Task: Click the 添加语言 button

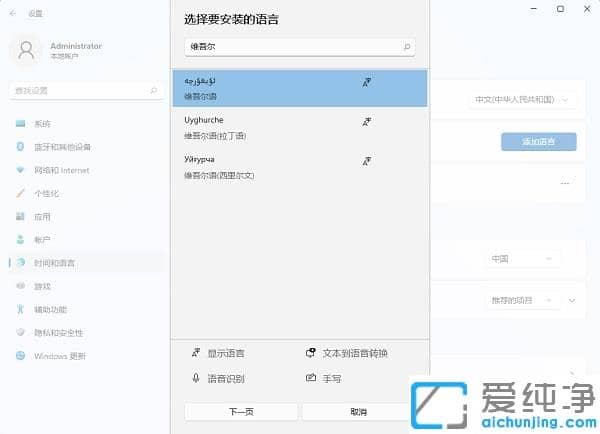Action: (x=538, y=141)
